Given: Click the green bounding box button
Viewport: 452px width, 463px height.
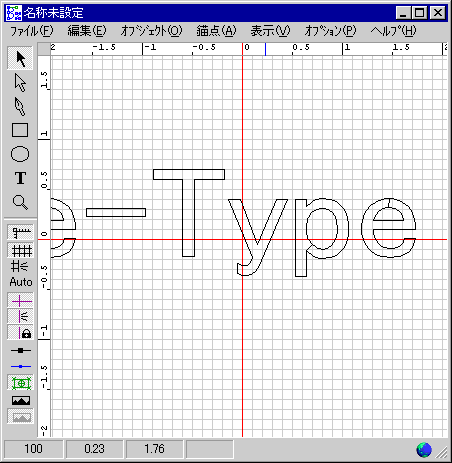Looking at the screenshot, I should tap(20, 383).
